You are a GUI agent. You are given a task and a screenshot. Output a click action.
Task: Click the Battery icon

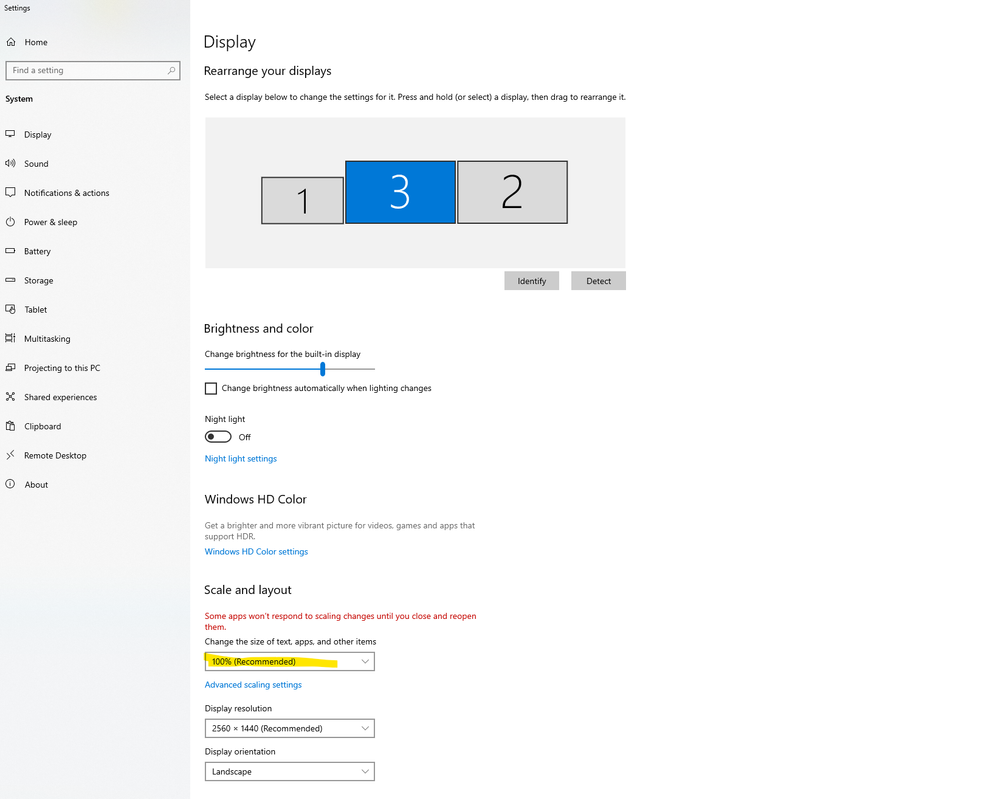click(x=10, y=251)
